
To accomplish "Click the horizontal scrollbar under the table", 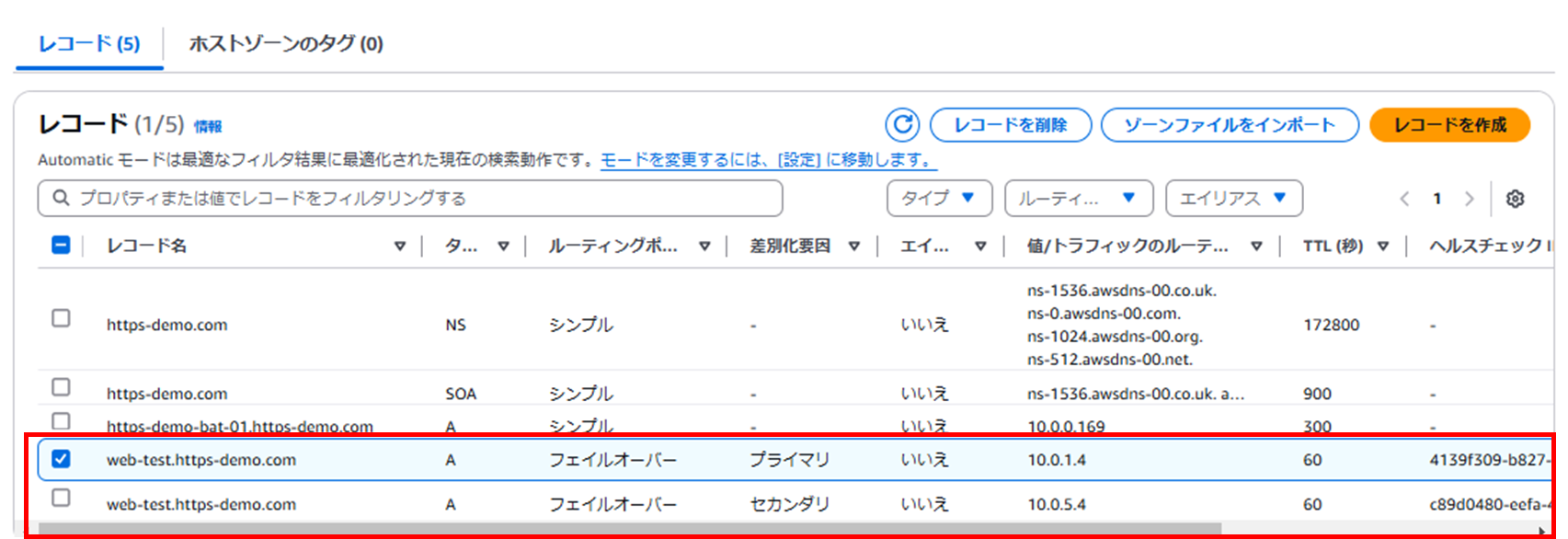I will [629, 529].
